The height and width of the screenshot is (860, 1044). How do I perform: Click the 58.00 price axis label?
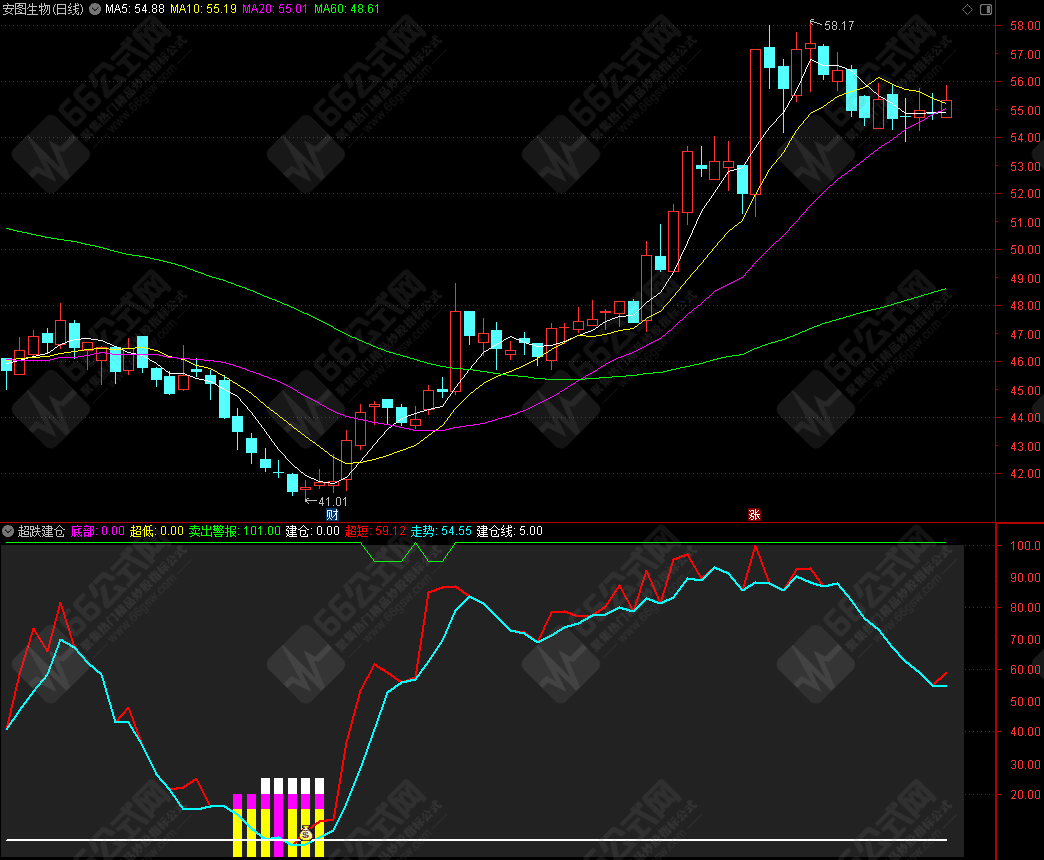coord(1025,26)
